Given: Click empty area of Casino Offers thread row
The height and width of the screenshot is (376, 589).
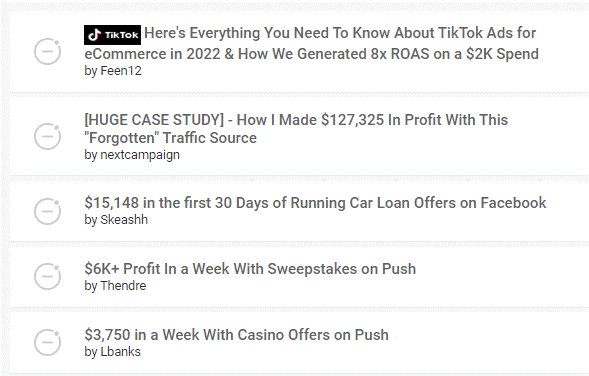Looking at the screenshot, I should (488, 342).
